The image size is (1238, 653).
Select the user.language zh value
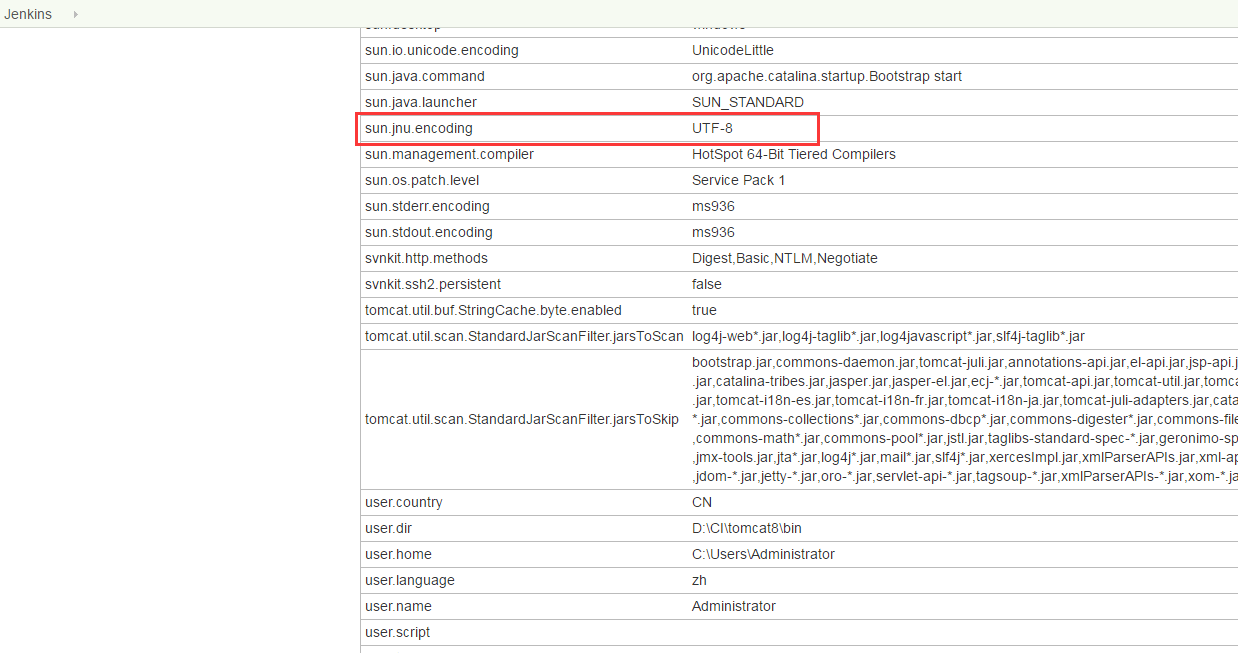tap(699, 580)
